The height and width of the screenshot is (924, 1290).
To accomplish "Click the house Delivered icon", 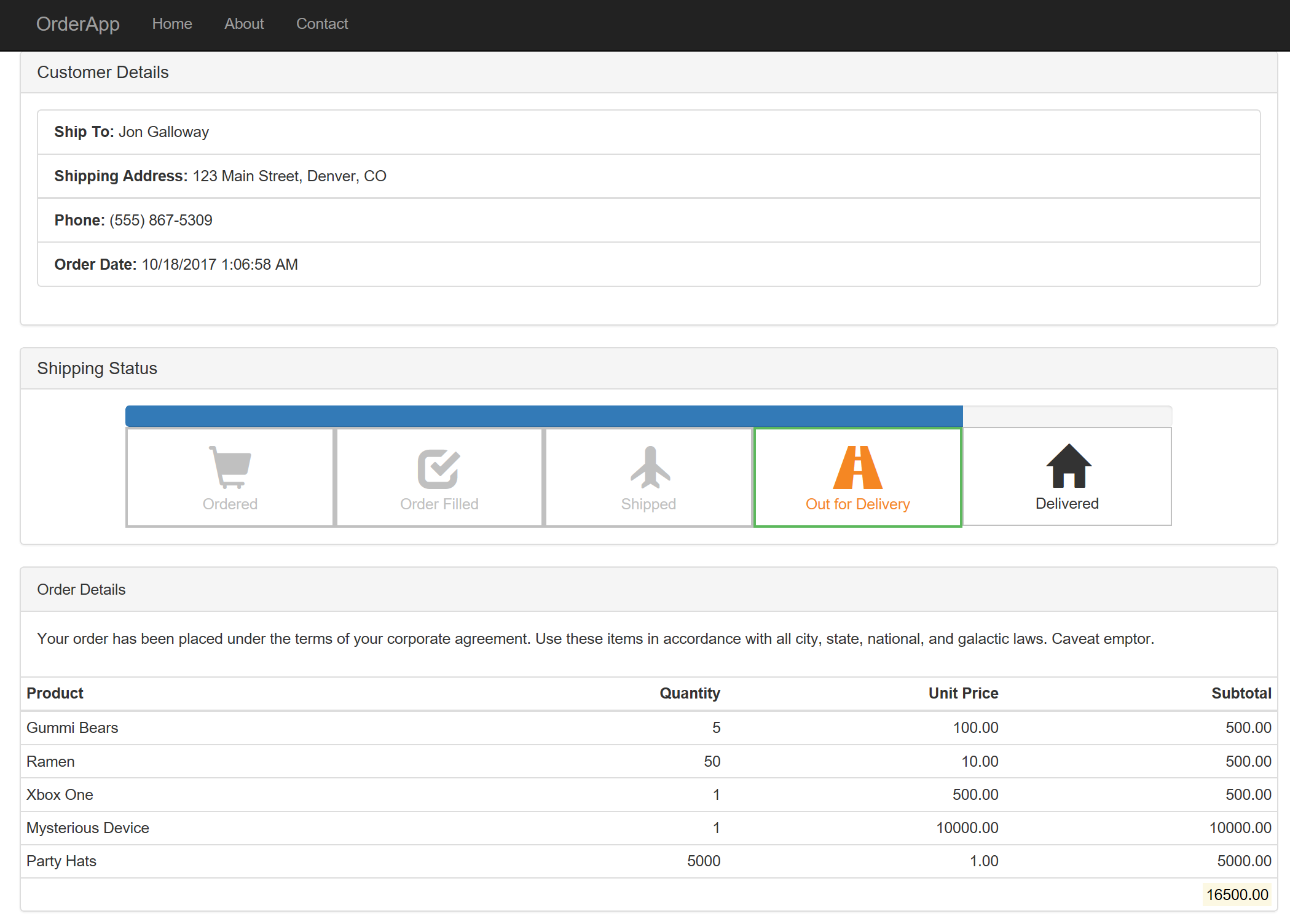I will coord(1068,466).
